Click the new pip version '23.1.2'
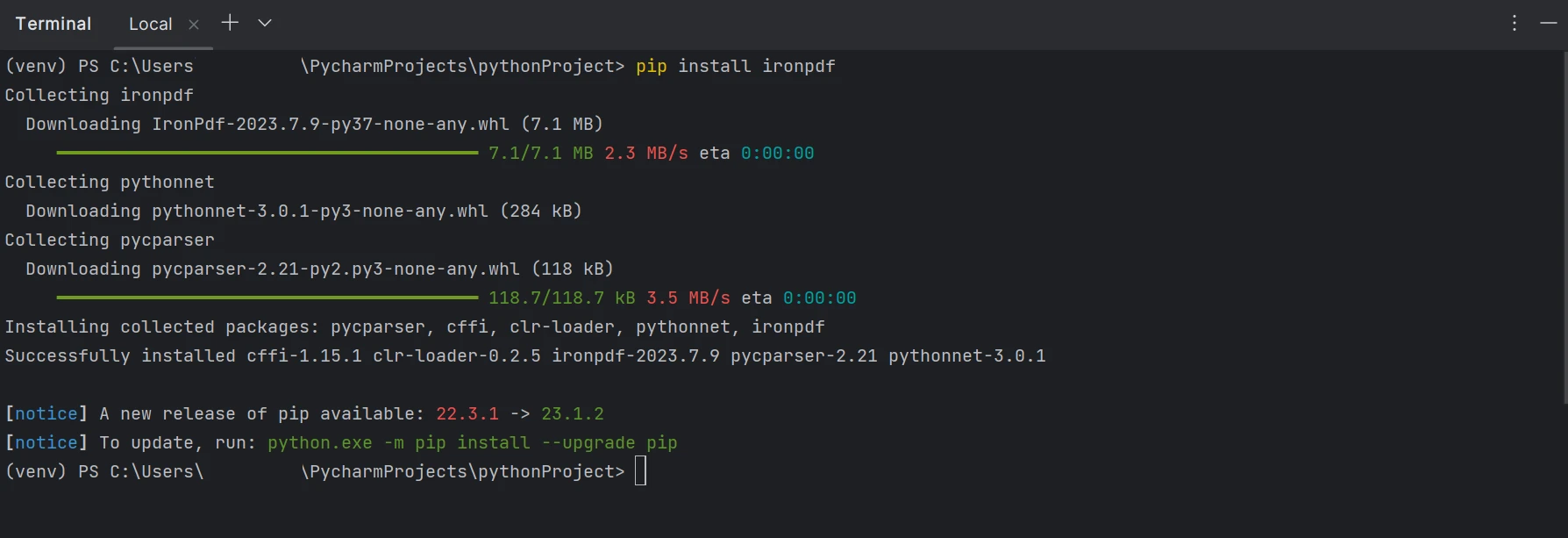 [573, 413]
